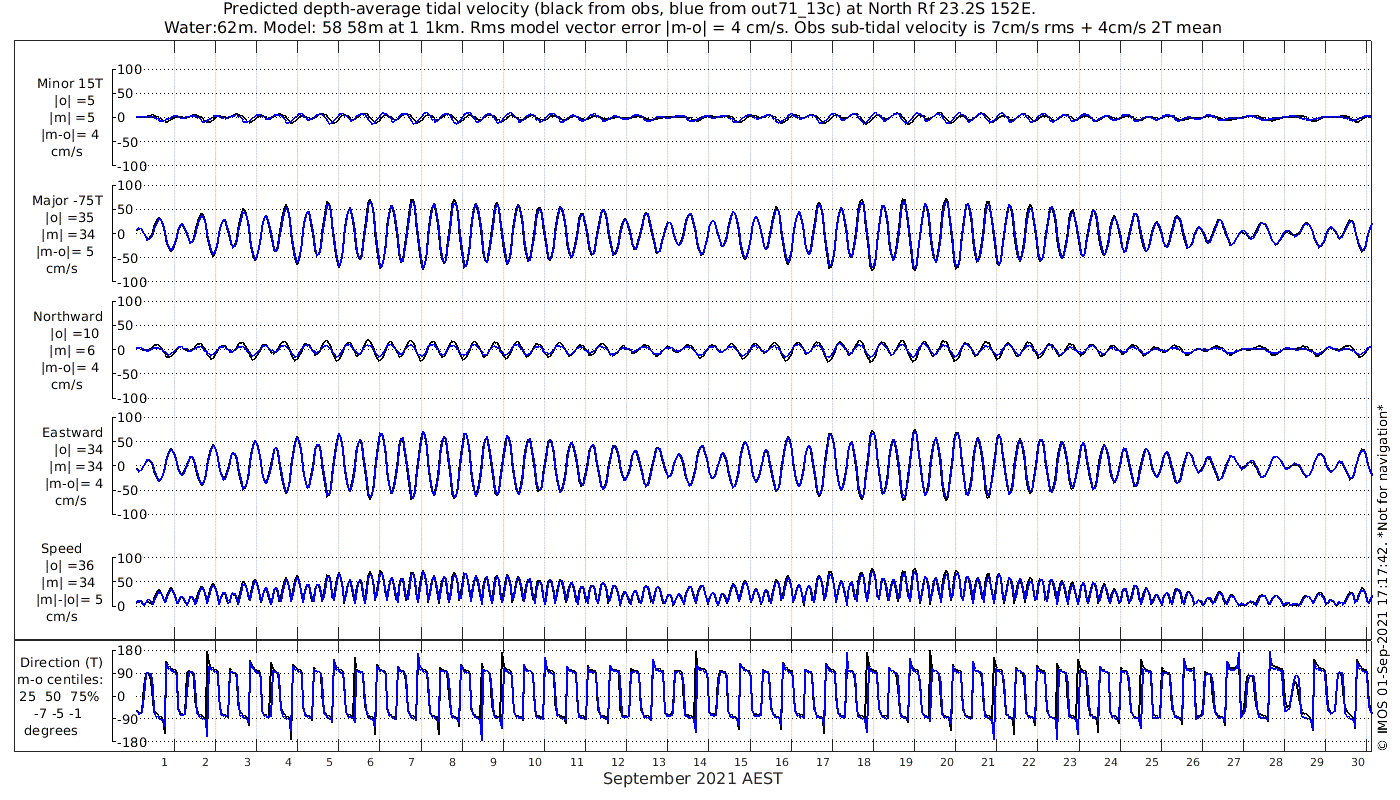Click the '-90' tick in the Direction panel
Viewport: 1400px width, 800px height.
click(128, 719)
